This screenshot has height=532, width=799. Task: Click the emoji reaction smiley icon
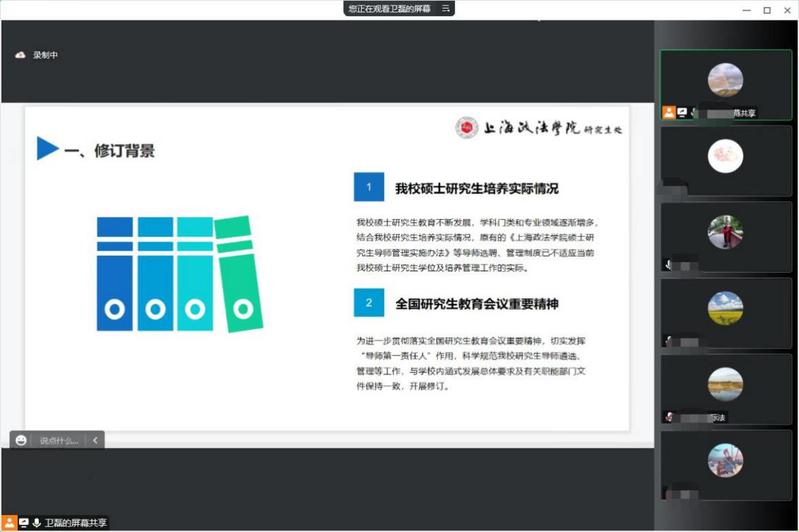pyautogui.click(x=21, y=440)
